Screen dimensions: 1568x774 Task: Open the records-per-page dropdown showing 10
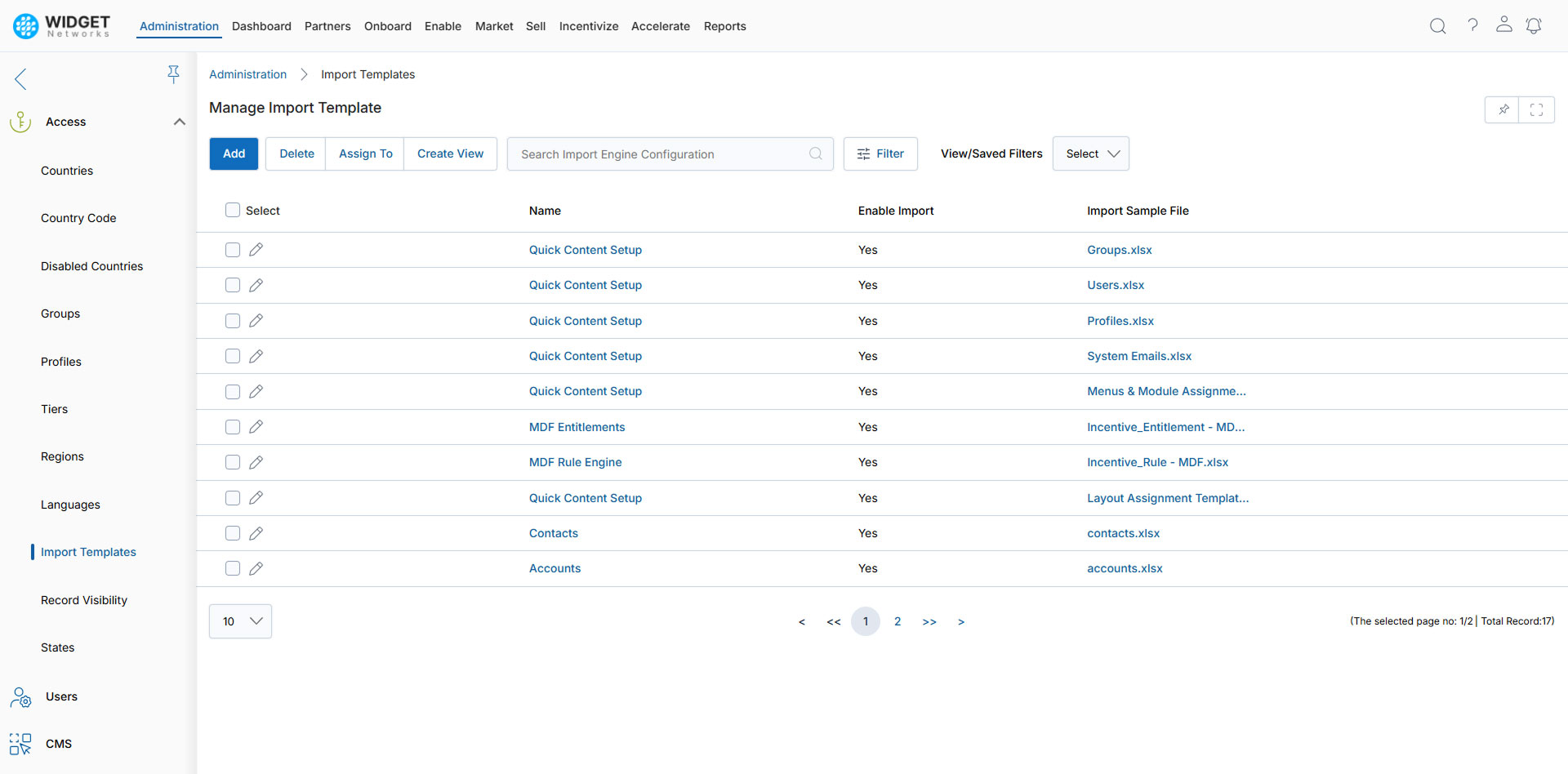(240, 621)
